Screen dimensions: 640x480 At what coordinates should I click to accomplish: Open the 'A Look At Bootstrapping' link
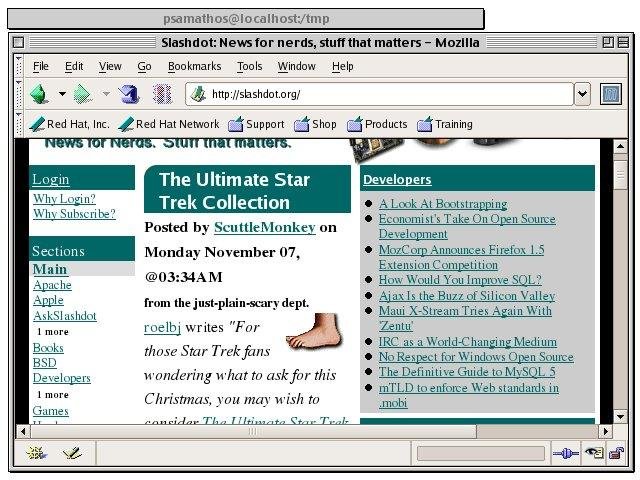pyautogui.click(x=443, y=204)
